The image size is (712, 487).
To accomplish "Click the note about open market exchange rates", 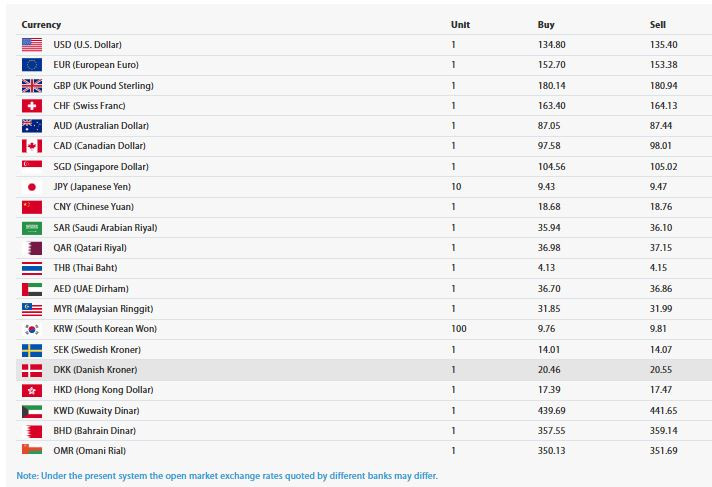I will pyautogui.click(x=227, y=476).
